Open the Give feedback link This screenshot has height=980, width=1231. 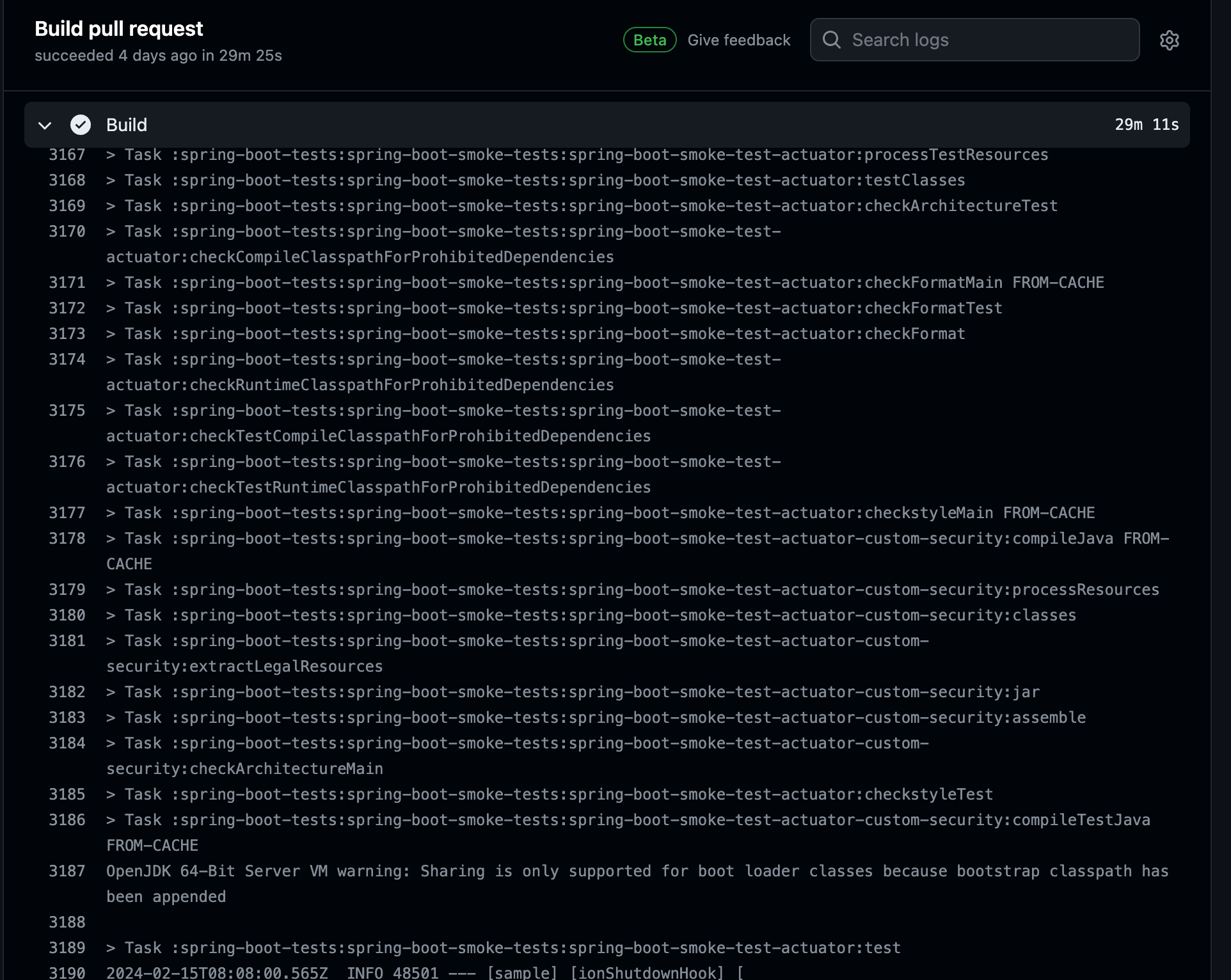[738, 40]
